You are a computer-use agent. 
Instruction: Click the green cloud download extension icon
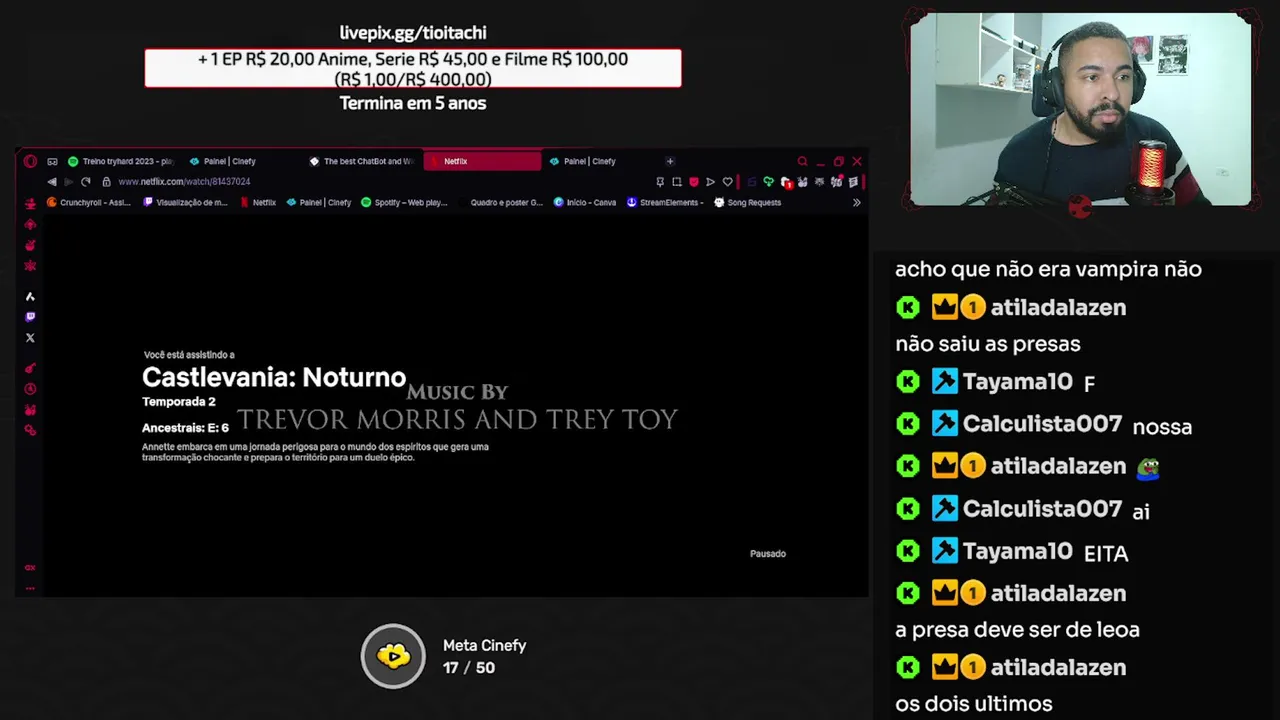768,181
